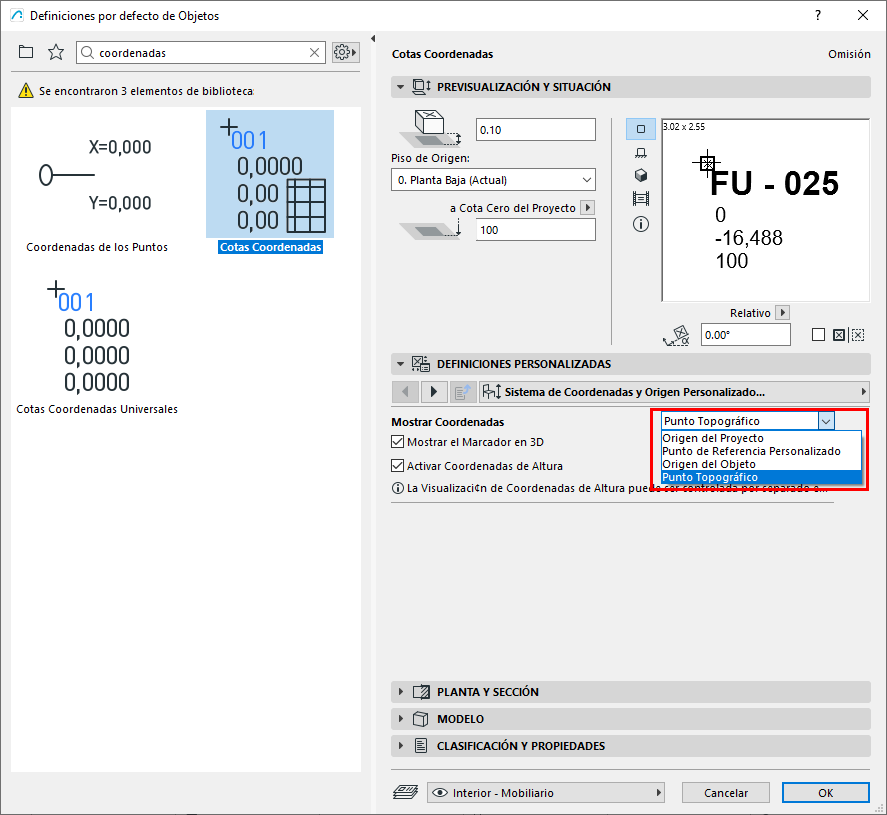
Task: Clear the search field with X
Action: (315, 53)
